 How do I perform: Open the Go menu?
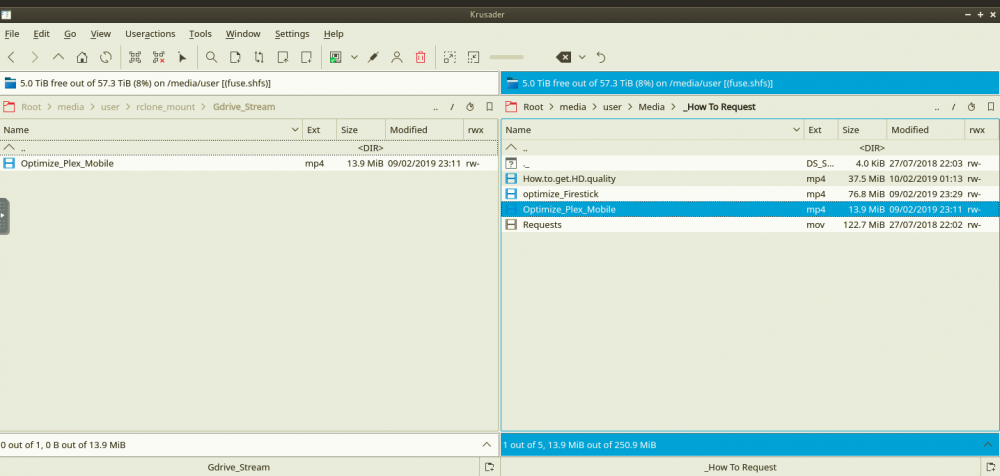tap(70, 34)
